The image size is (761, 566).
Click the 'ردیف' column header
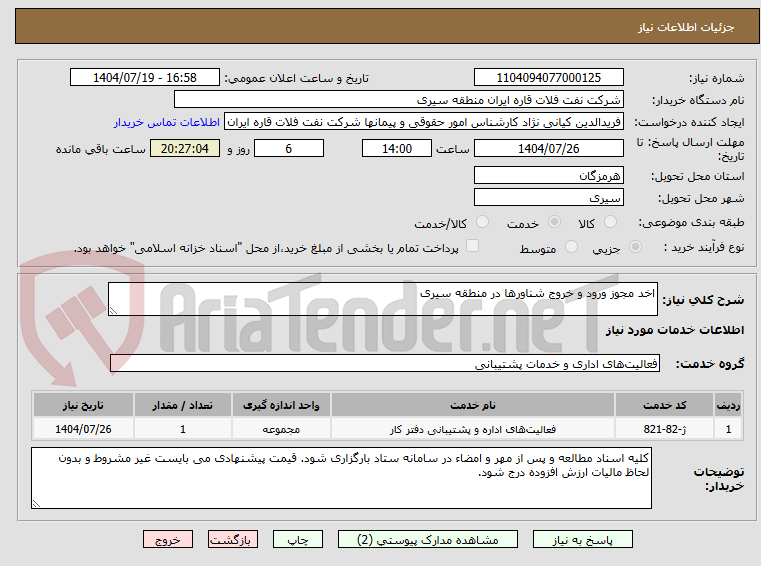[x=728, y=405]
